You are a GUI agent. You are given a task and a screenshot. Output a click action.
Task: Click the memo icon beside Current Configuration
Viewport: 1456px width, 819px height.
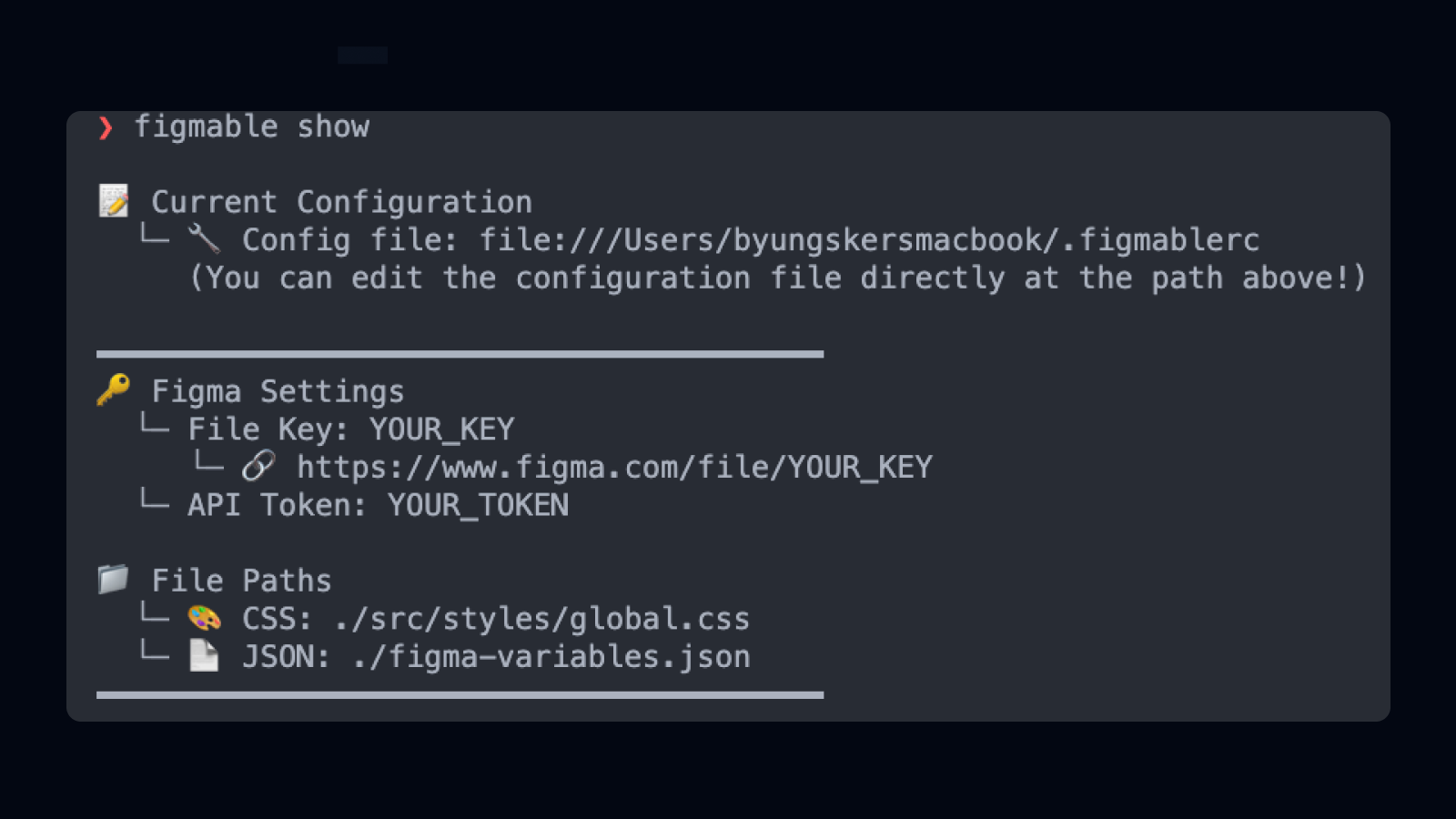click(x=114, y=201)
